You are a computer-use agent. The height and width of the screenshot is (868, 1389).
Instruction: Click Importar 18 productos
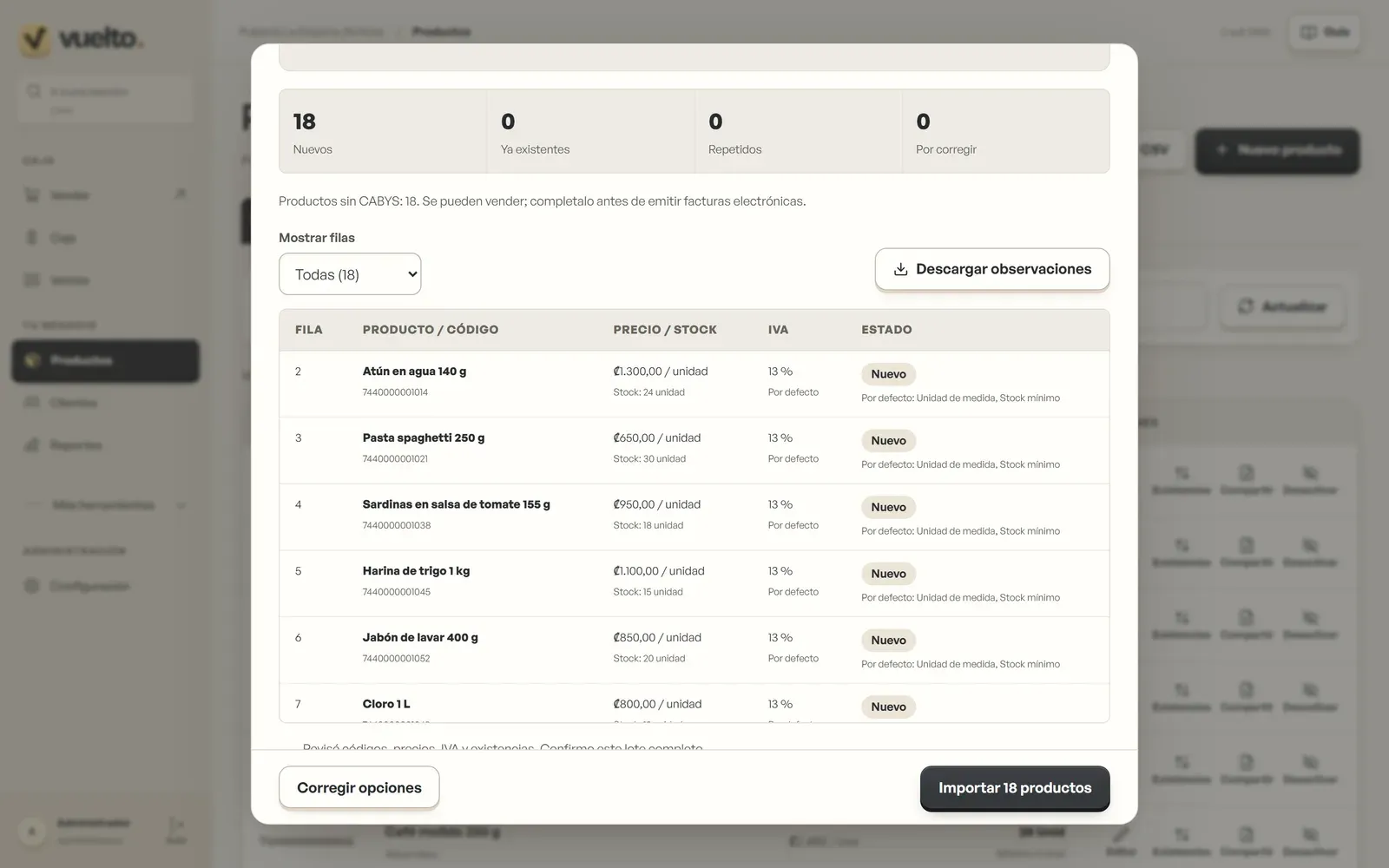pyautogui.click(x=1015, y=787)
